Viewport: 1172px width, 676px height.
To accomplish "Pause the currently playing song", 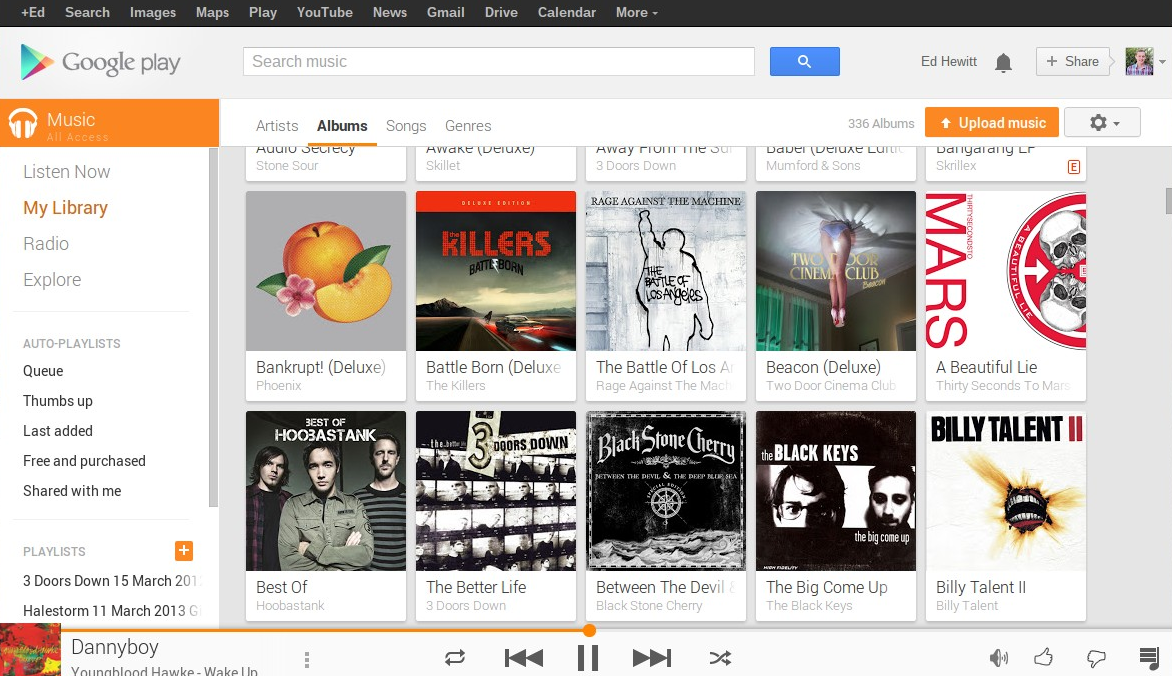I will pyautogui.click(x=587, y=658).
